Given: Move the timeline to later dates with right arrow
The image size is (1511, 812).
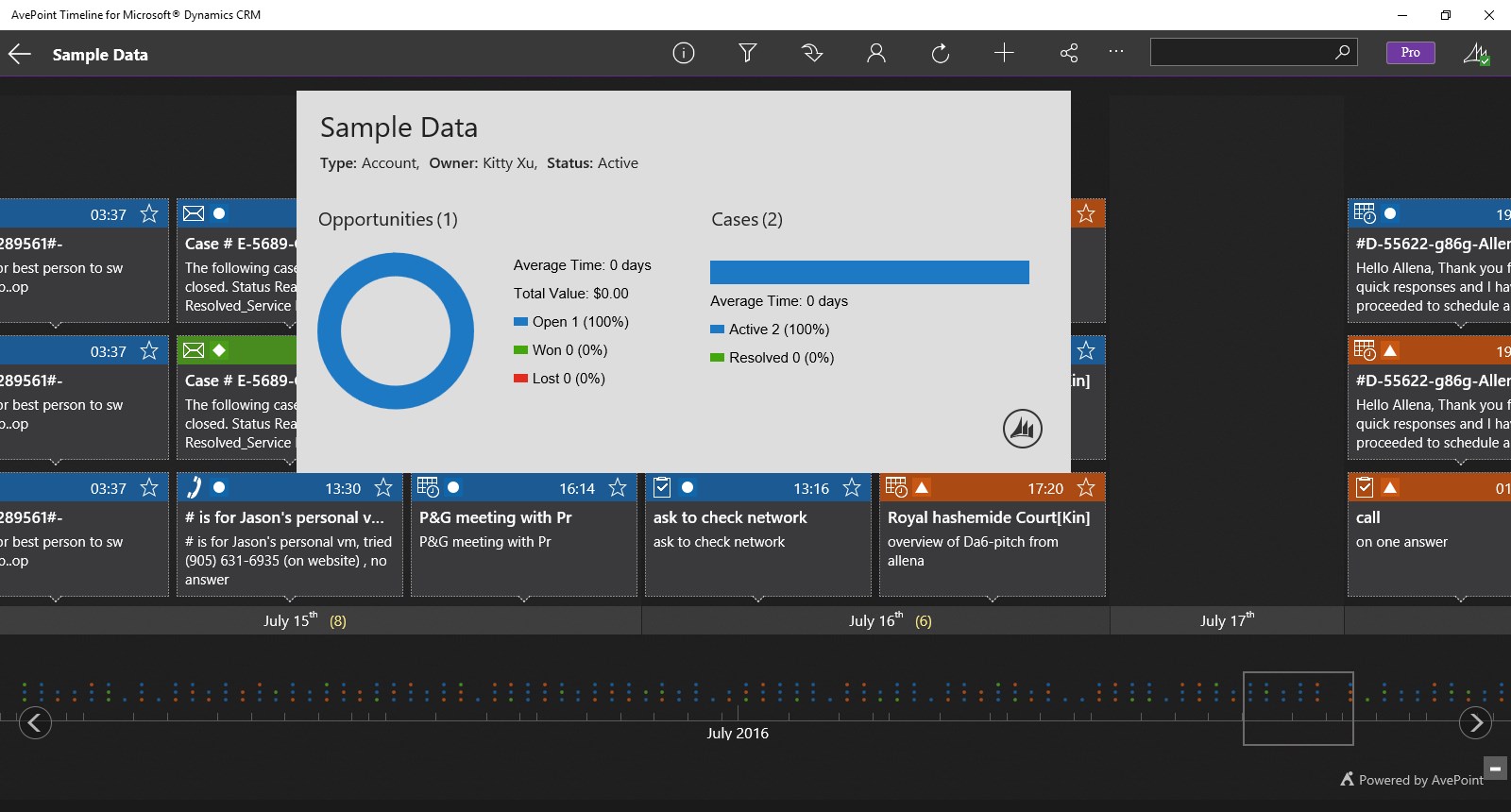Looking at the screenshot, I should click(1475, 723).
